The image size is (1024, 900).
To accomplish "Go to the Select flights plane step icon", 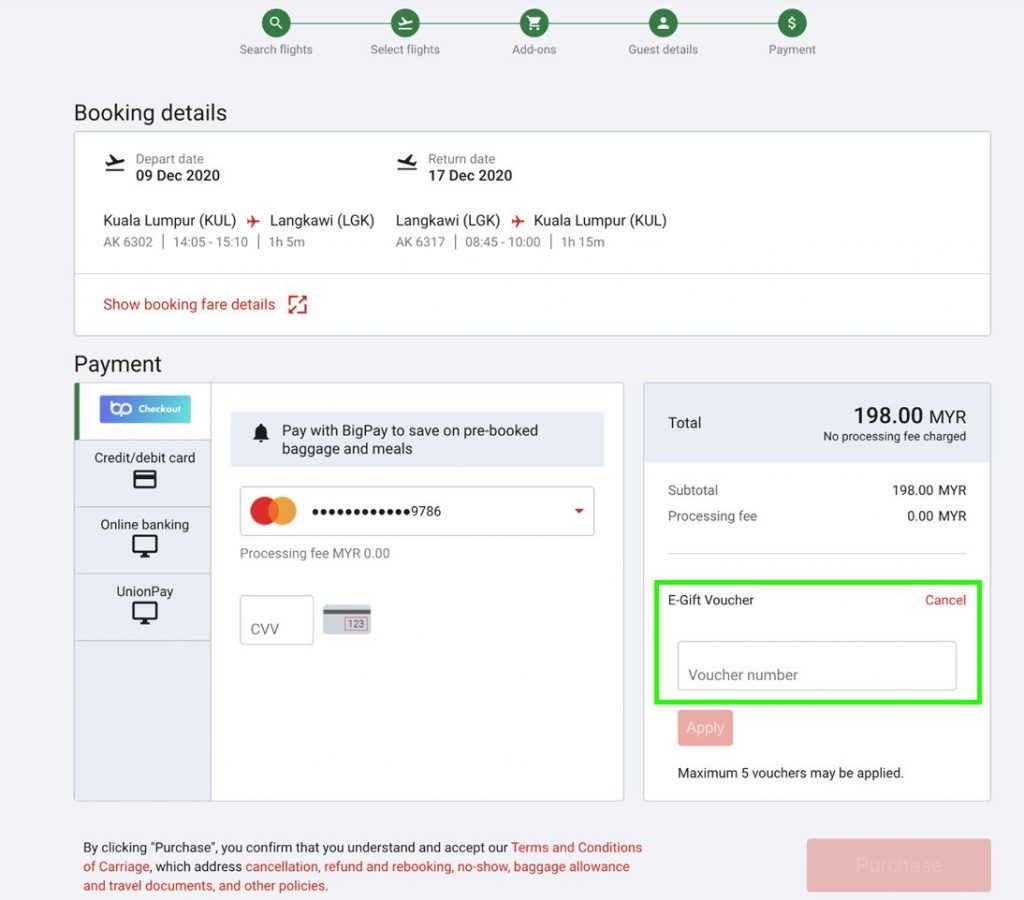I will [405, 24].
